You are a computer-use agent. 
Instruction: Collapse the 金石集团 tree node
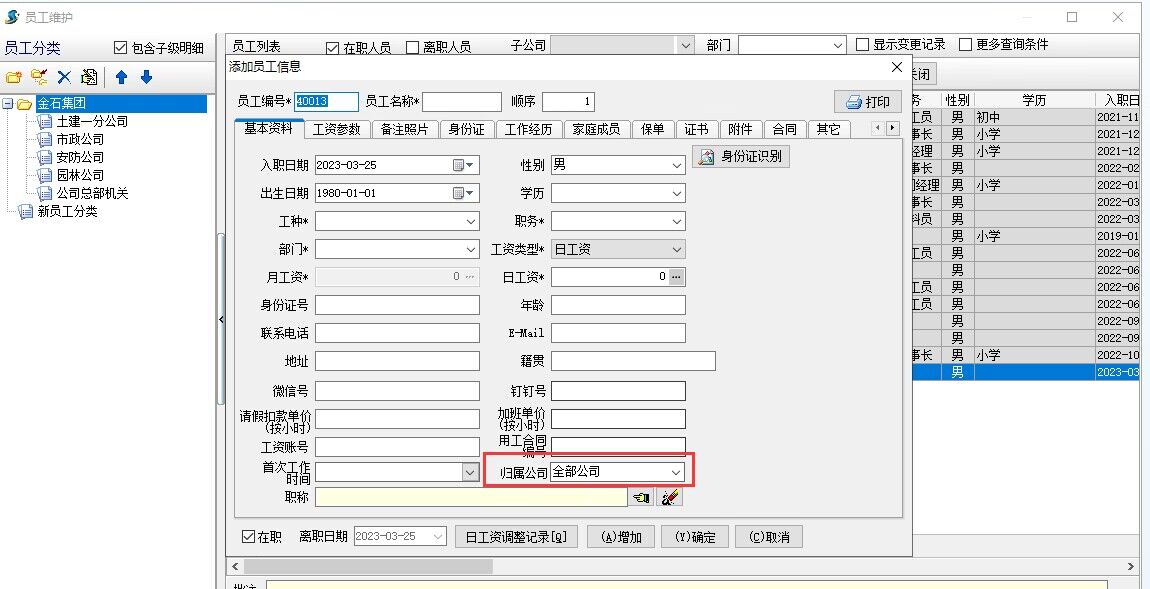pos(8,104)
